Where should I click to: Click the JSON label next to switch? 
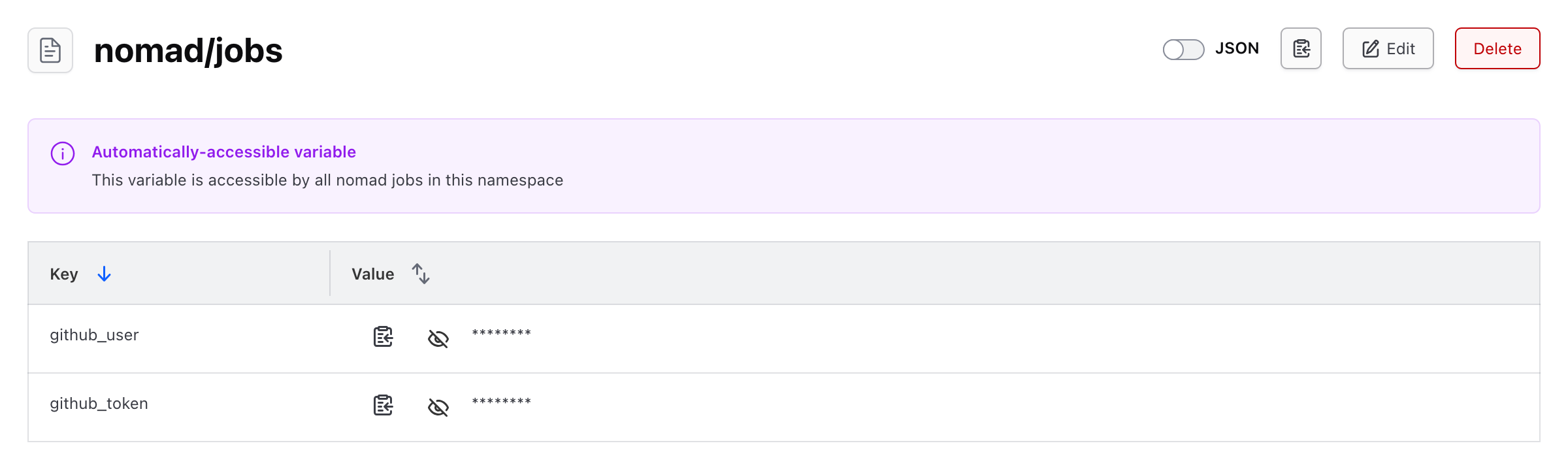(1237, 49)
